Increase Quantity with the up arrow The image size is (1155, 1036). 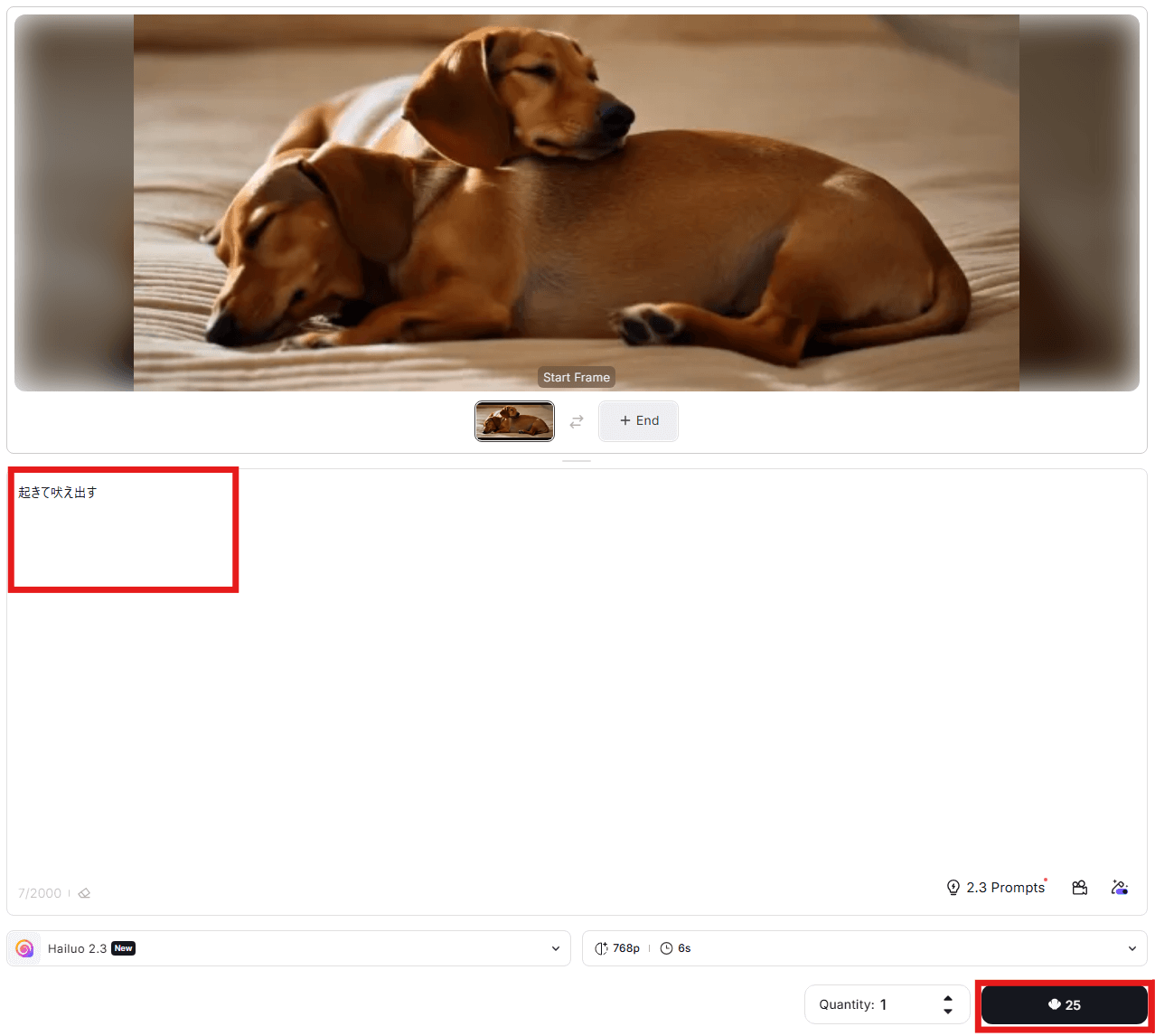click(947, 998)
